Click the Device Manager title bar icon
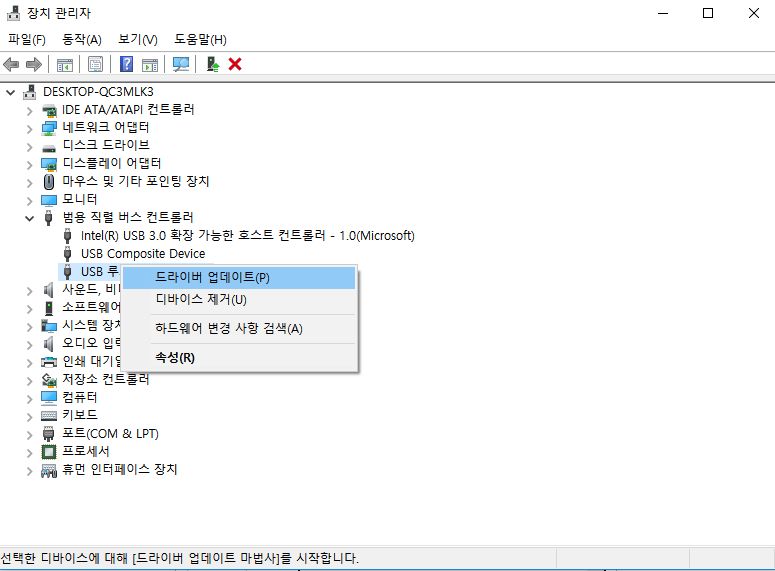Viewport: 775px width, 571px height. [13, 13]
